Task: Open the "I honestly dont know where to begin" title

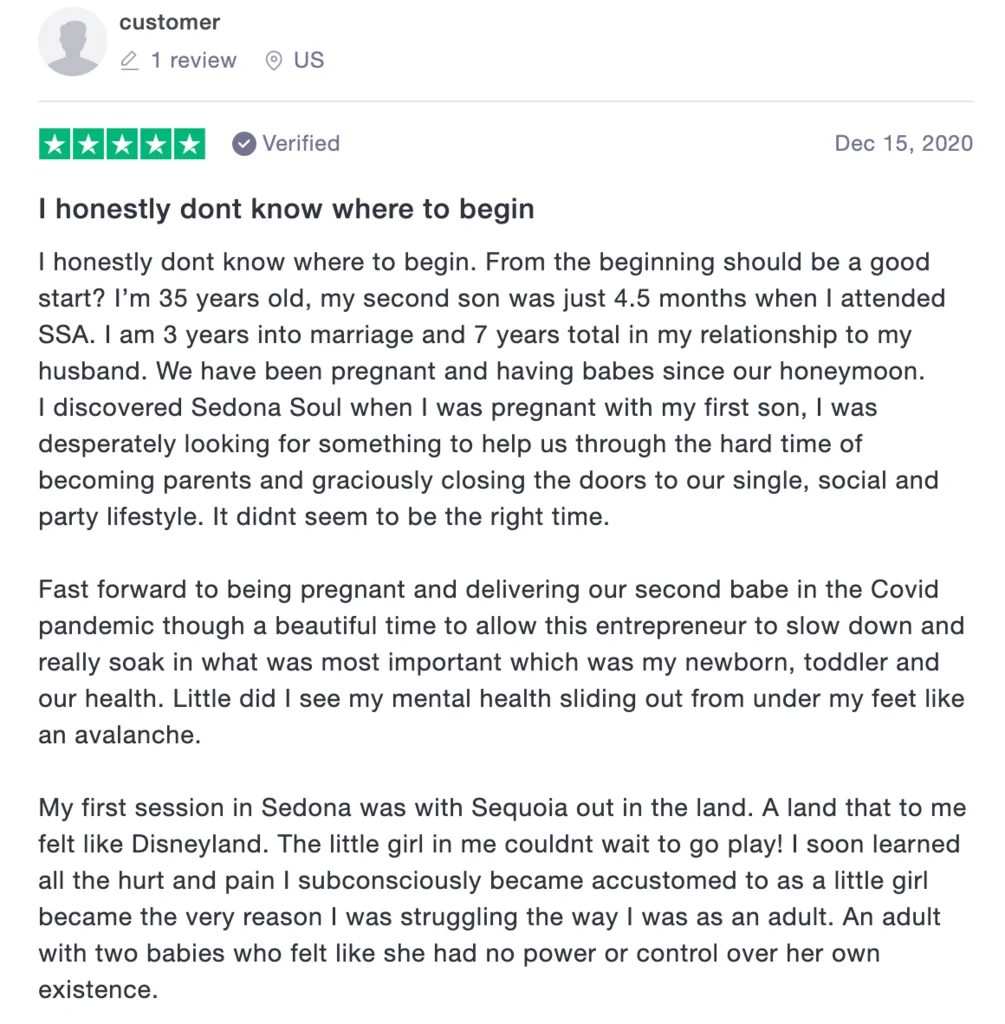Action: pyautogui.click(x=286, y=209)
